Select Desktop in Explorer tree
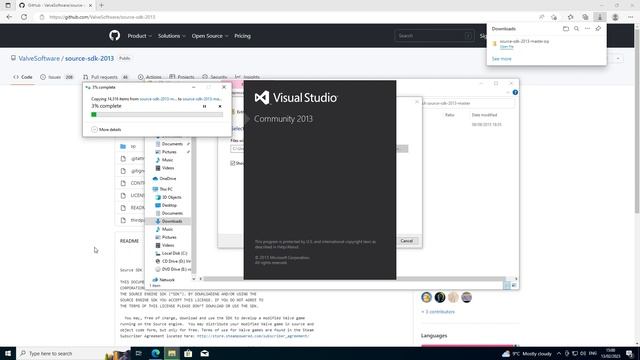This screenshot has height=360, width=640. 166,205
